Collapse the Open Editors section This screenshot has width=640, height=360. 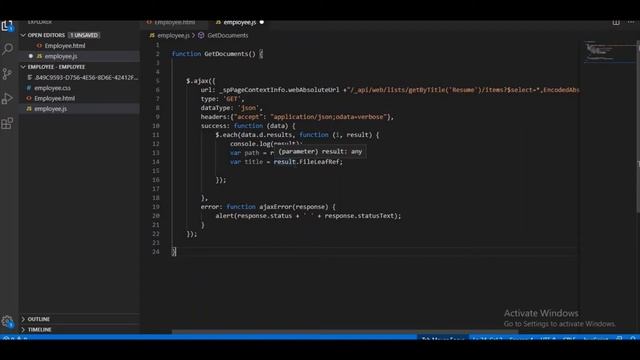pos(23,35)
